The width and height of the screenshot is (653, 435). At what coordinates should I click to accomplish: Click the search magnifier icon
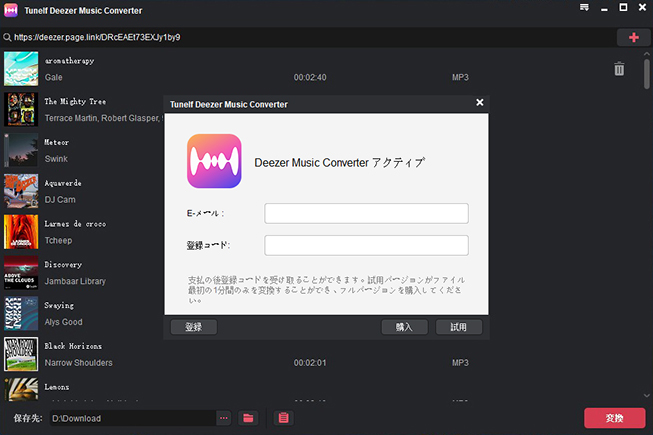[7, 37]
